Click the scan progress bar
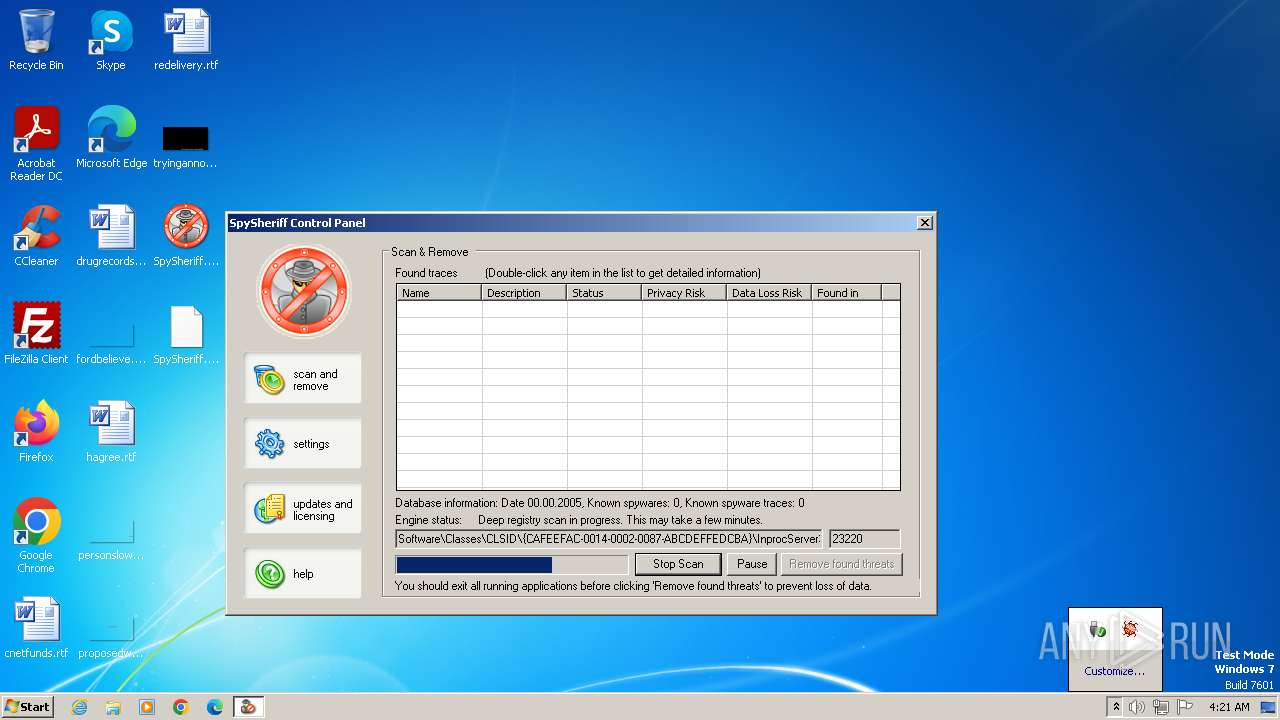This screenshot has height=720, width=1280. [x=512, y=565]
